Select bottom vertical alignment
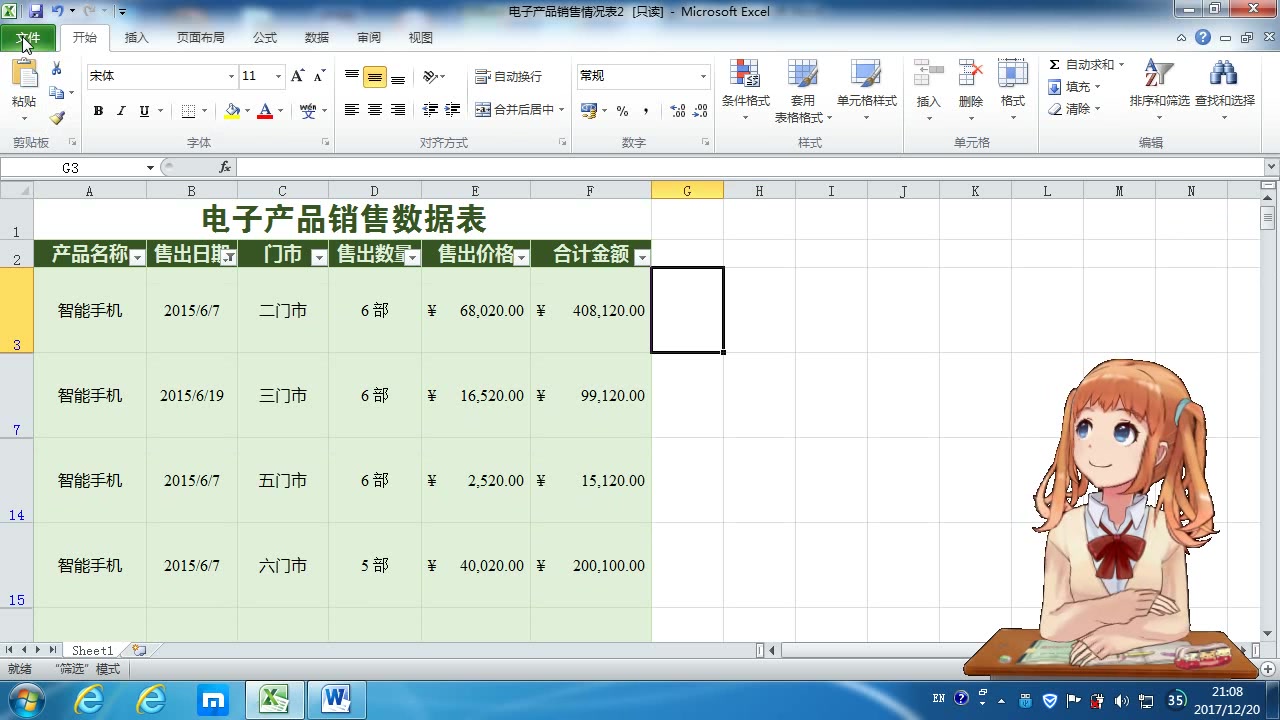1280x720 pixels. click(397, 76)
